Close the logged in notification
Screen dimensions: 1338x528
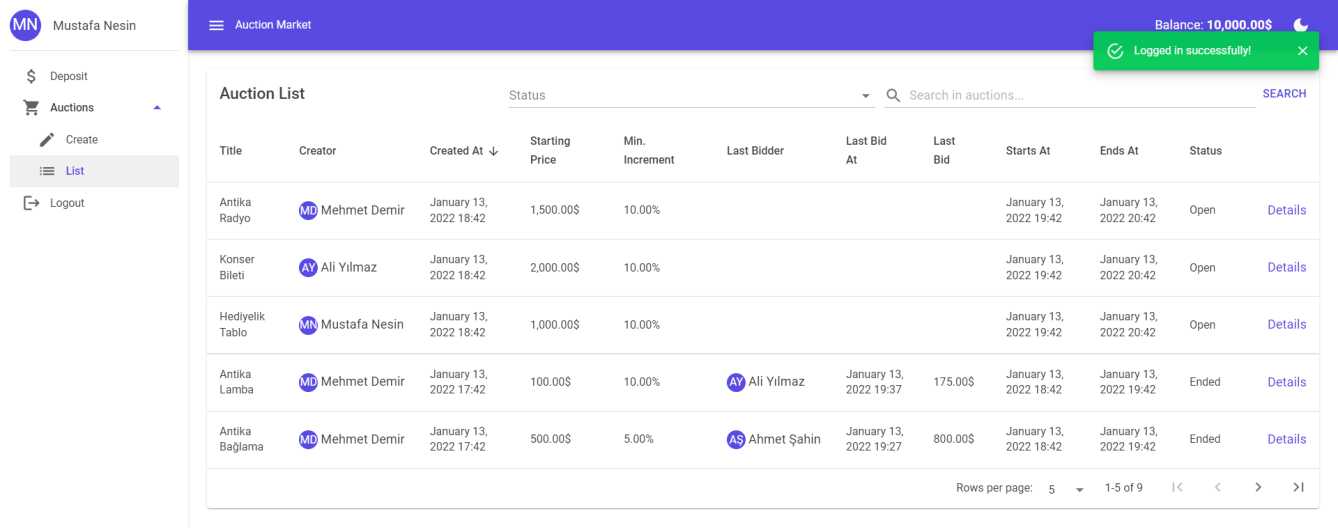(1302, 51)
